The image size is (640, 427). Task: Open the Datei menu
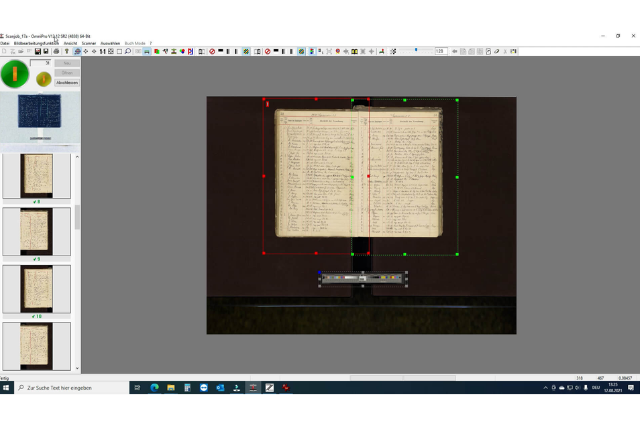[x=5, y=43]
